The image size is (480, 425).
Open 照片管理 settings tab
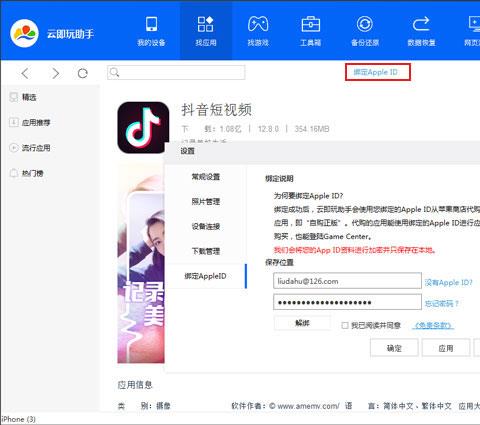tap(206, 201)
